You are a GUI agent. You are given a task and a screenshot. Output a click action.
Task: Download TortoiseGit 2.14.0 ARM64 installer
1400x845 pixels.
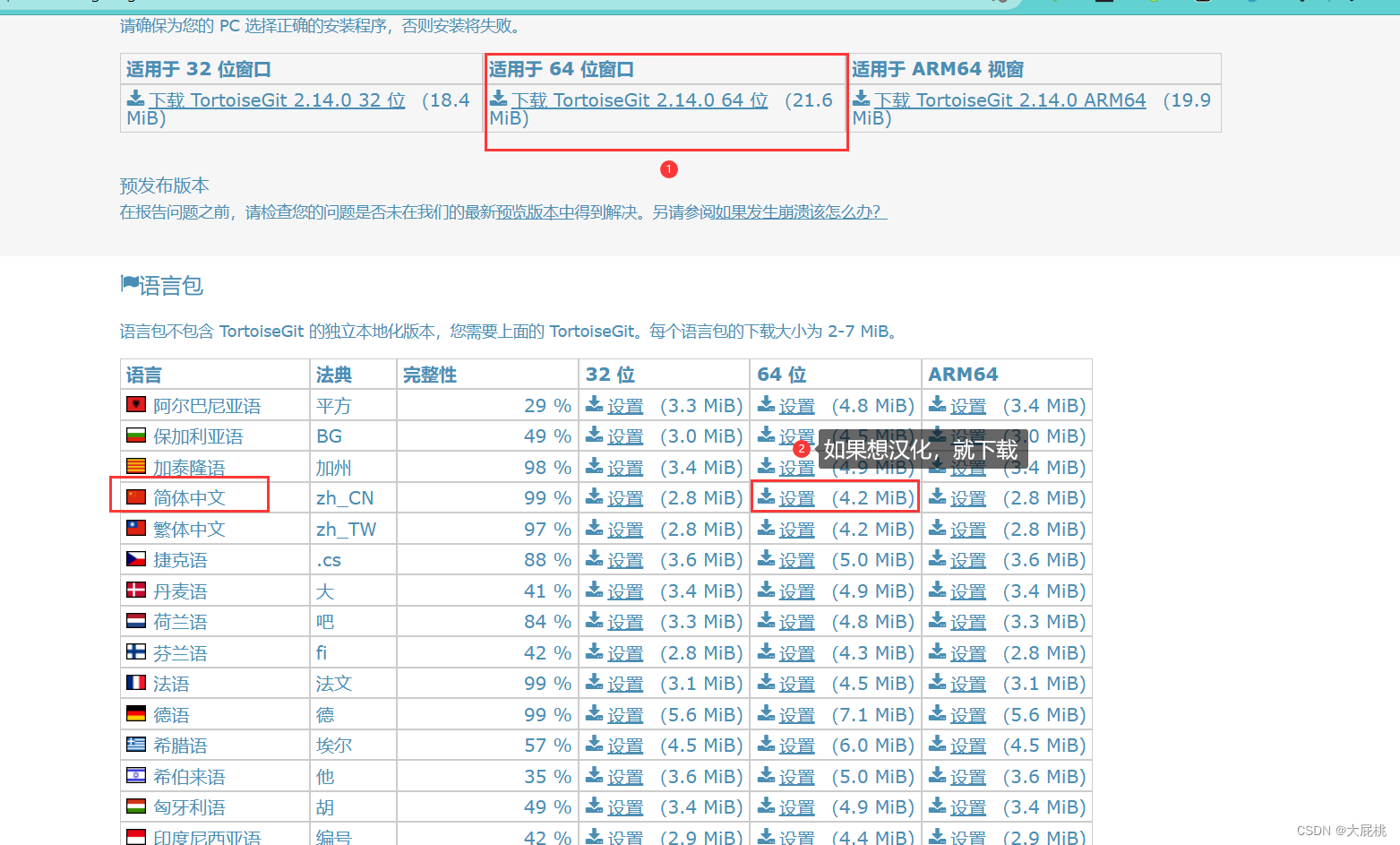coord(1009,100)
